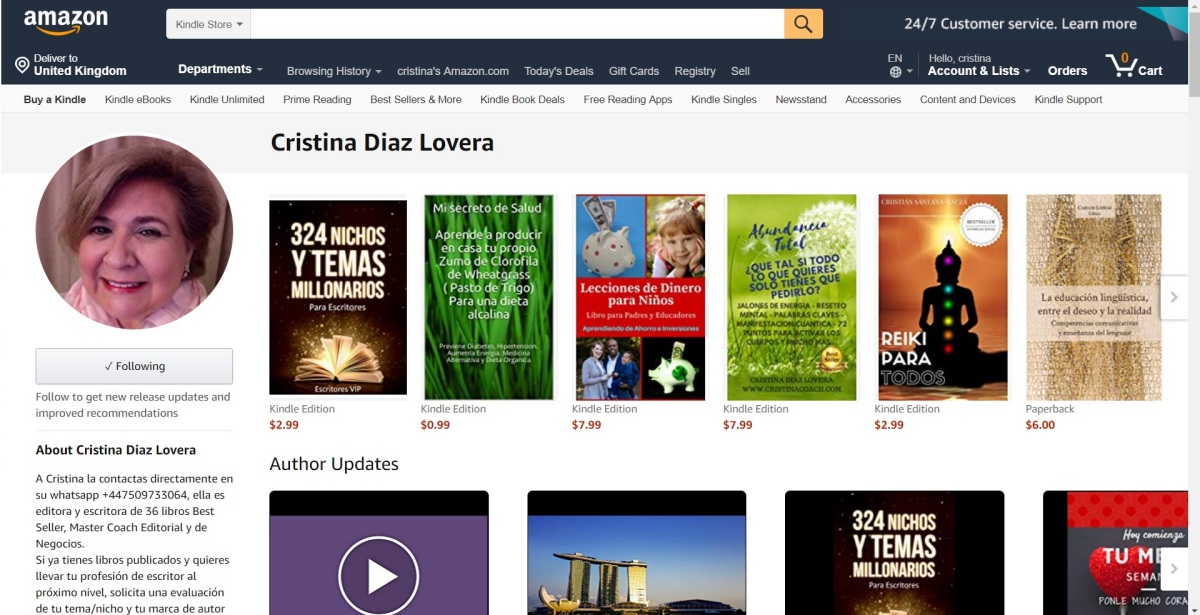1200x615 pixels.
Task: Click the Sell link
Action: point(740,71)
